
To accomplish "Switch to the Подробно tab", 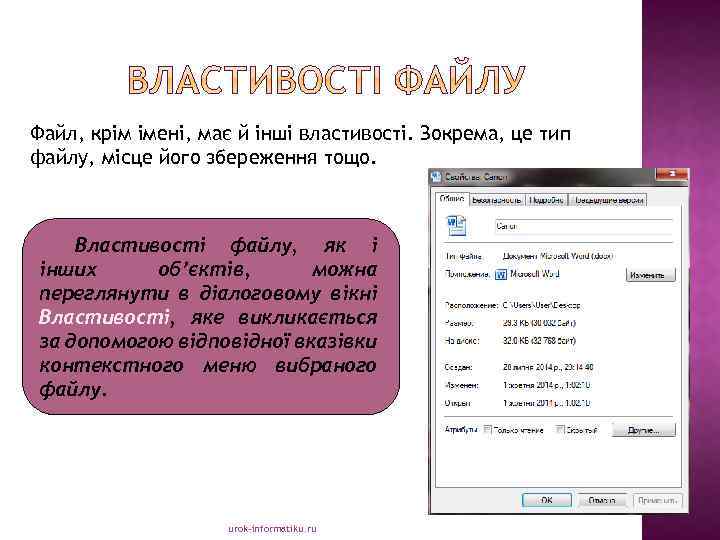I will (x=546, y=200).
